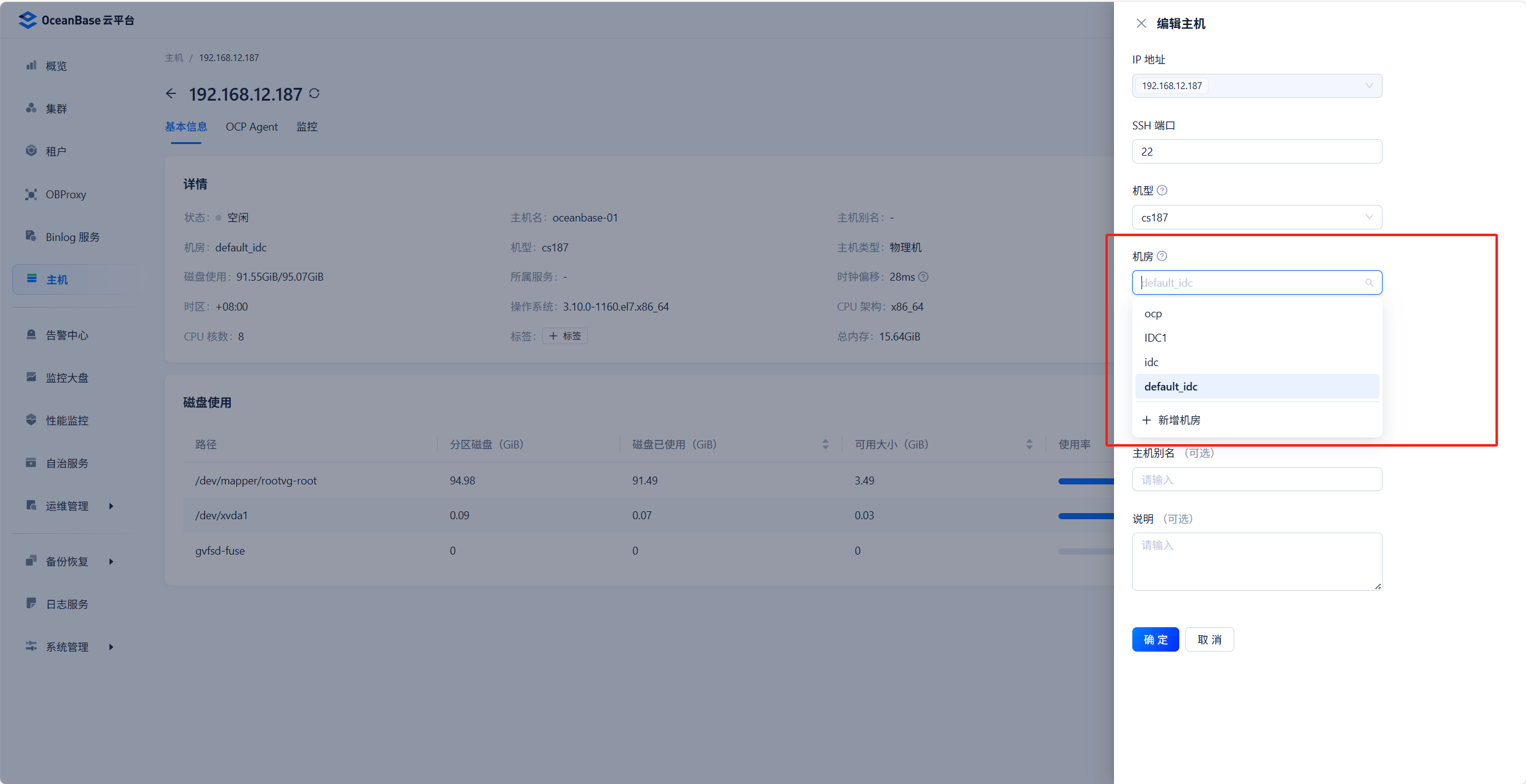Go back using the left arrow
This screenshot has height=784, width=1526.
tap(171, 93)
